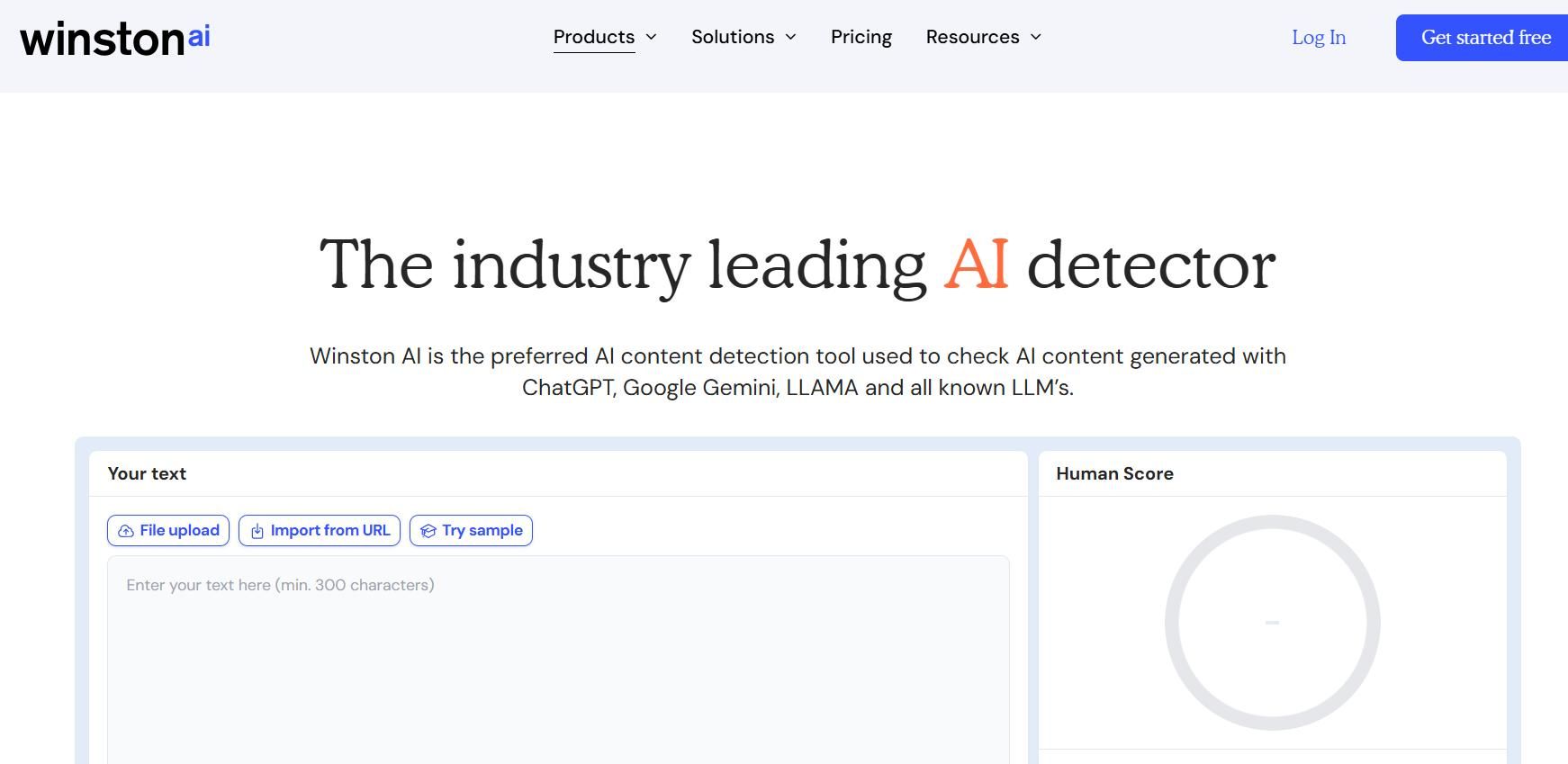
Task: Click the File upload button label
Action: point(180,530)
